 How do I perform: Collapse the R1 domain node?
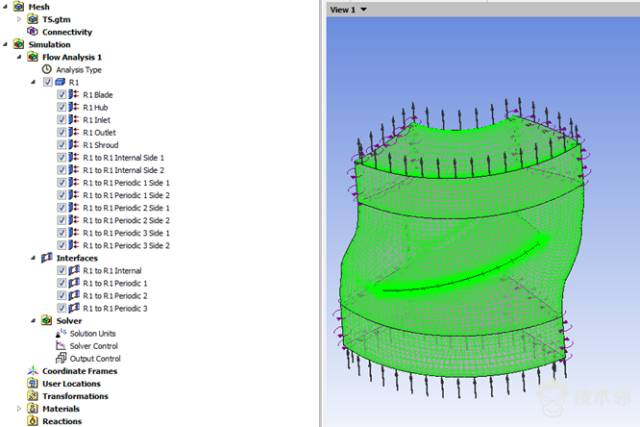(x=33, y=82)
